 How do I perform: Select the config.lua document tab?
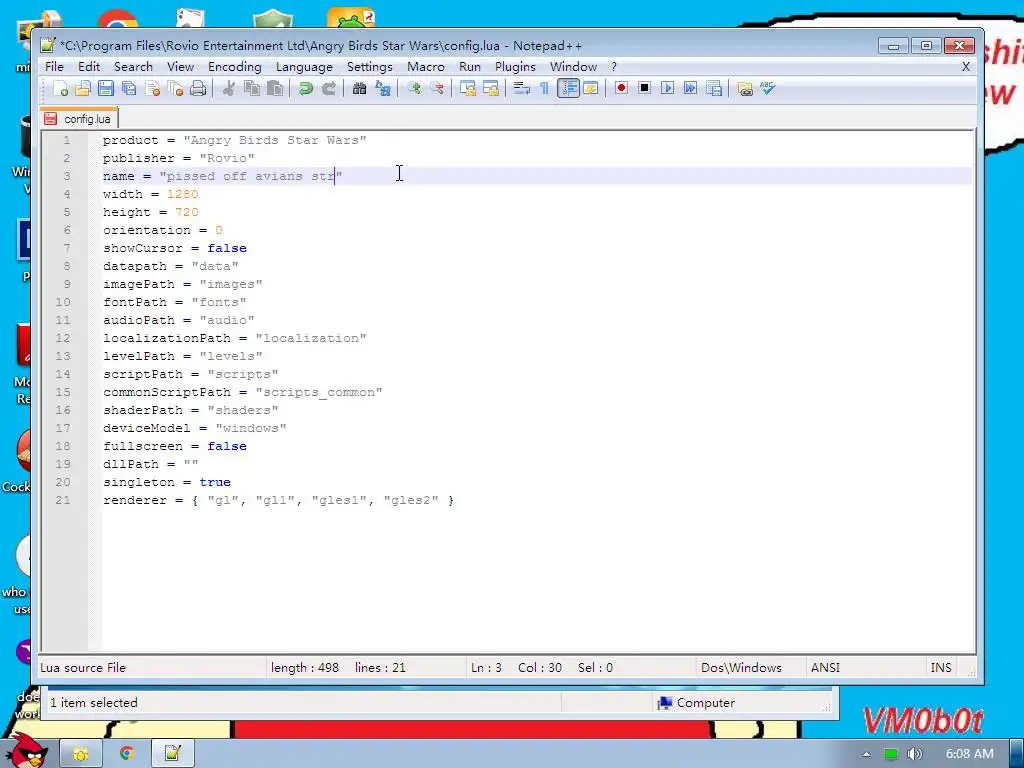78,118
